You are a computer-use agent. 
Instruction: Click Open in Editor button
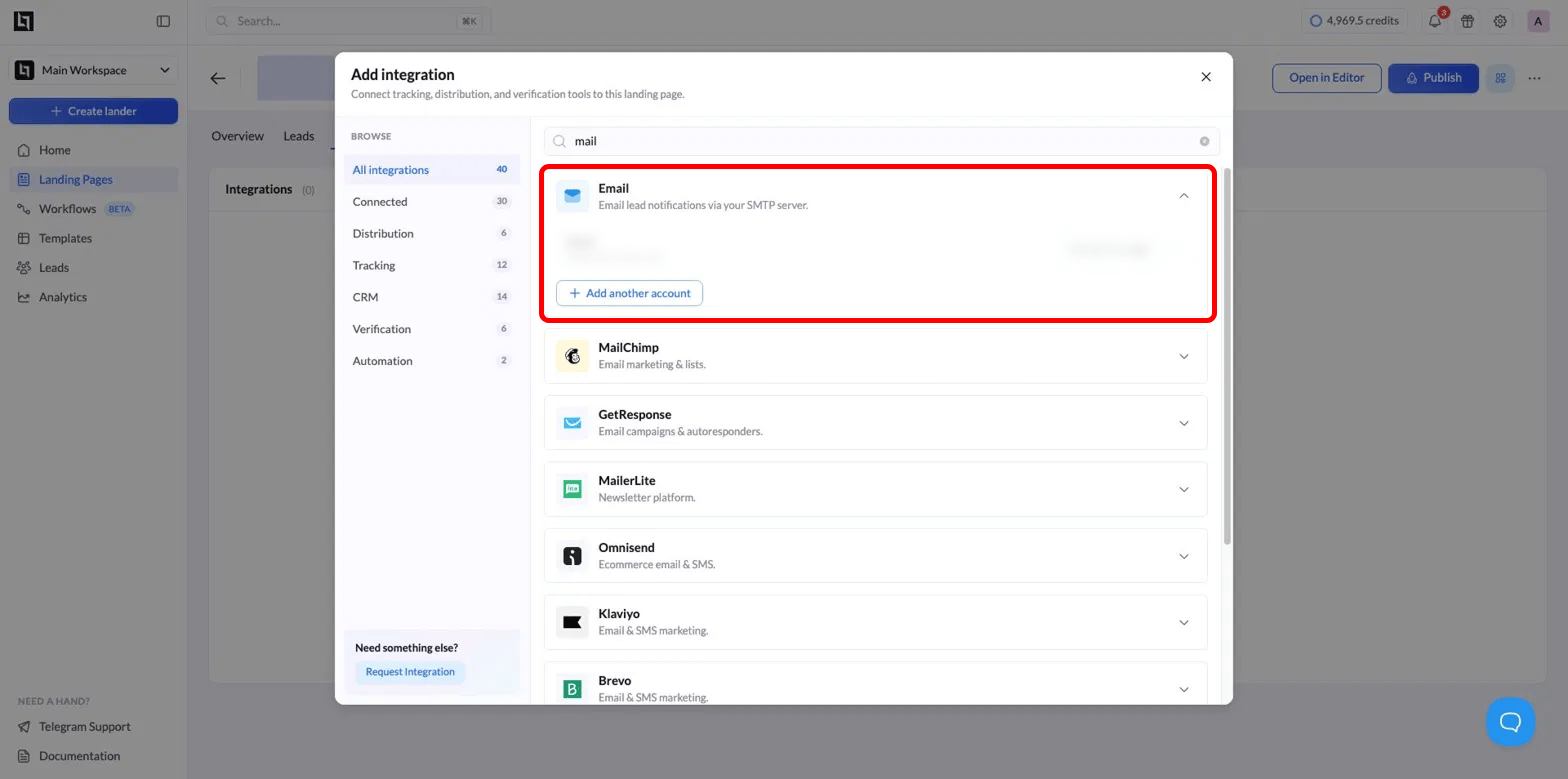1327,78
